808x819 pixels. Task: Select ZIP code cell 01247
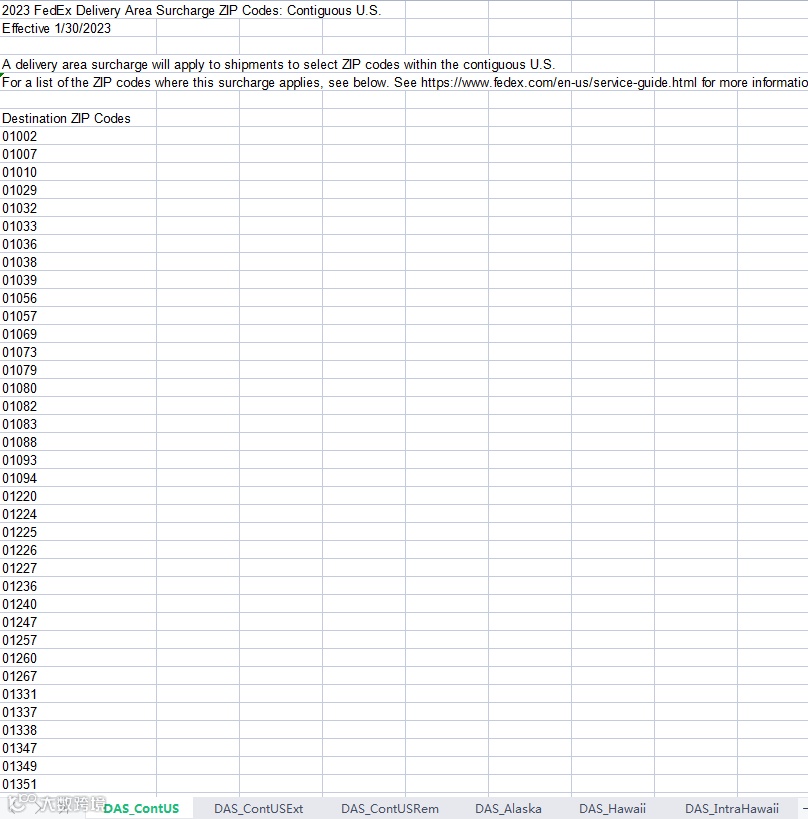pyautogui.click(x=78, y=623)
